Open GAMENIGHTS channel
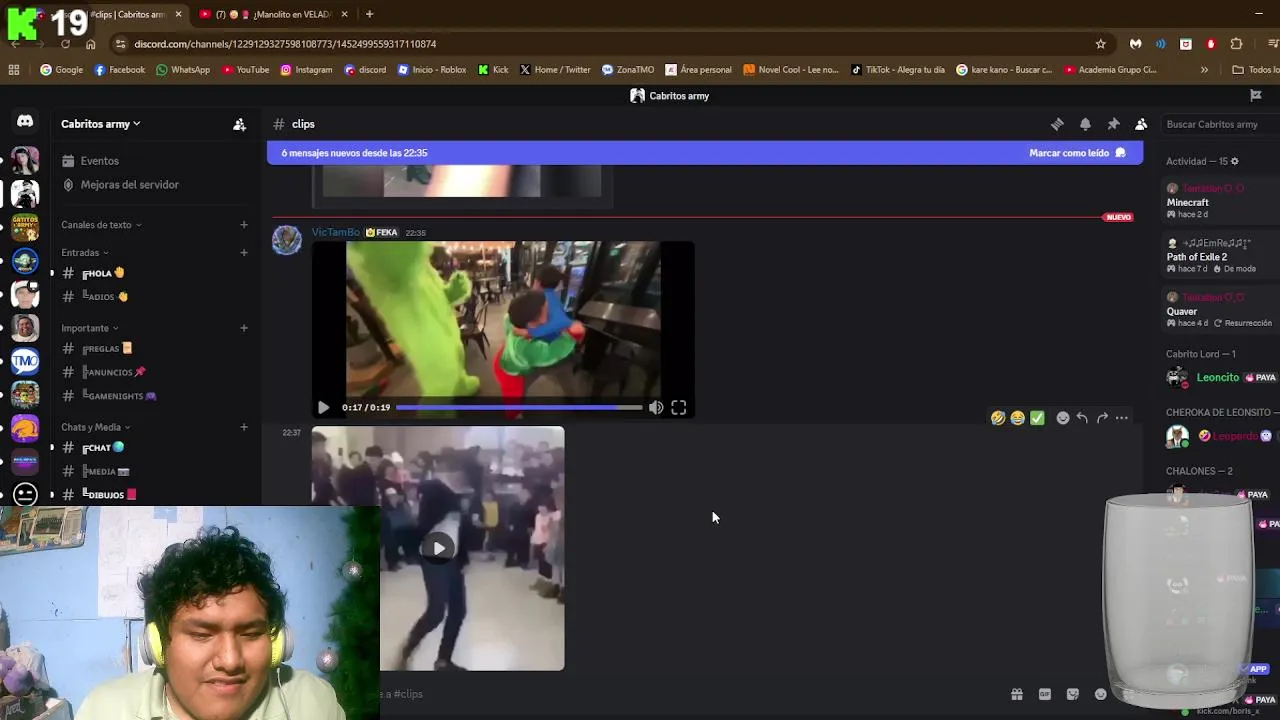1280x720 pixels. click(154, 396)
